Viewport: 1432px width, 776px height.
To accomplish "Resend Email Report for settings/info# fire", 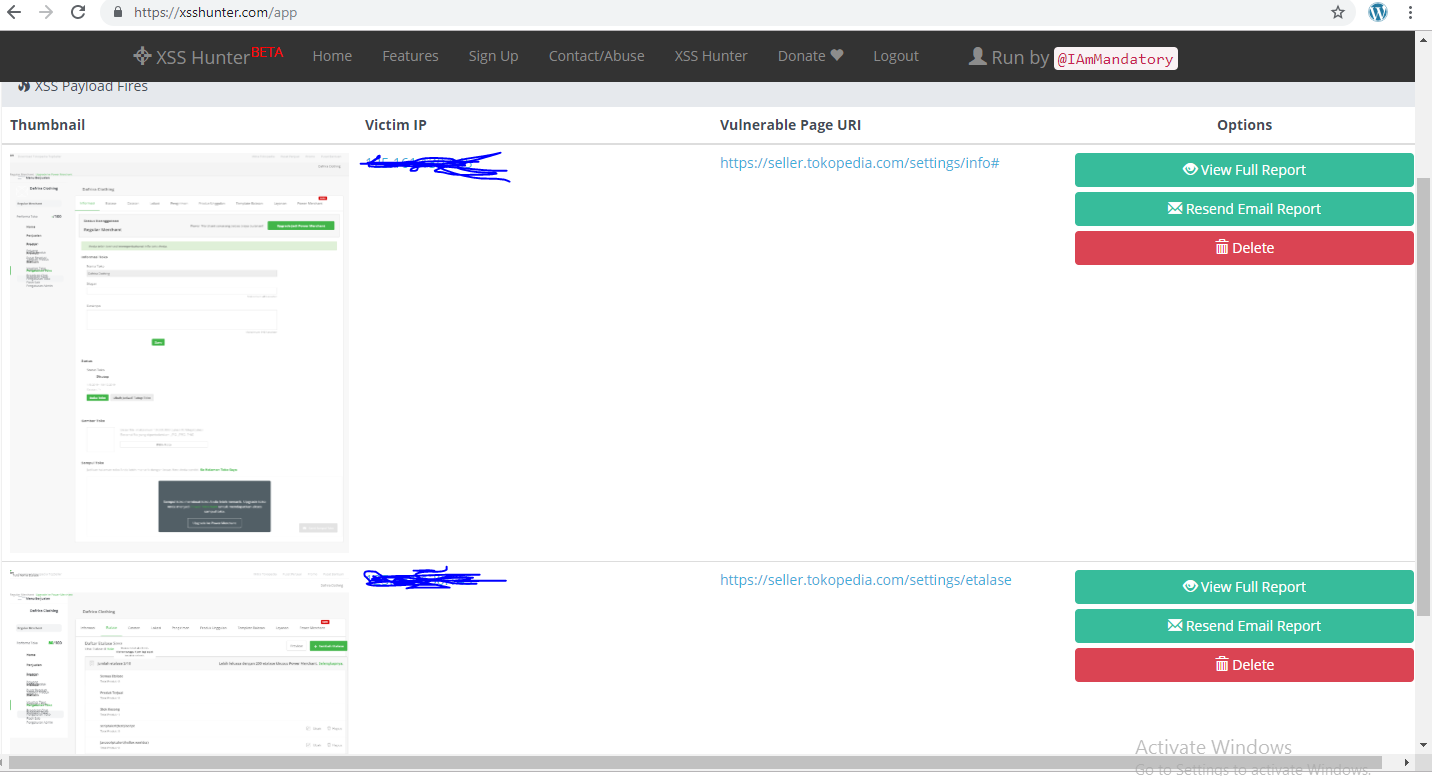I will [x=1244, y=209].
